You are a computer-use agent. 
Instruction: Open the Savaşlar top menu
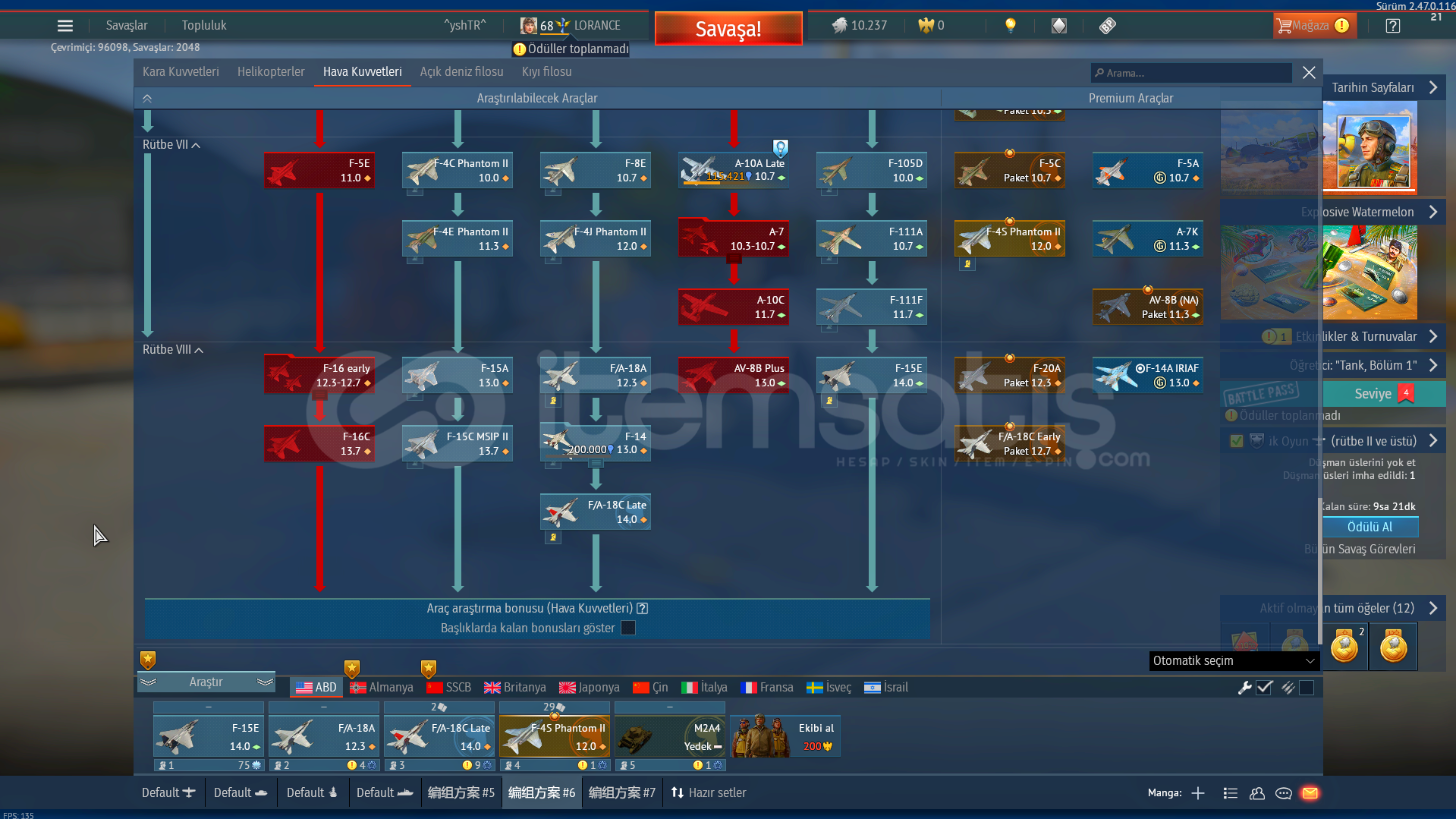coord(127,25)
